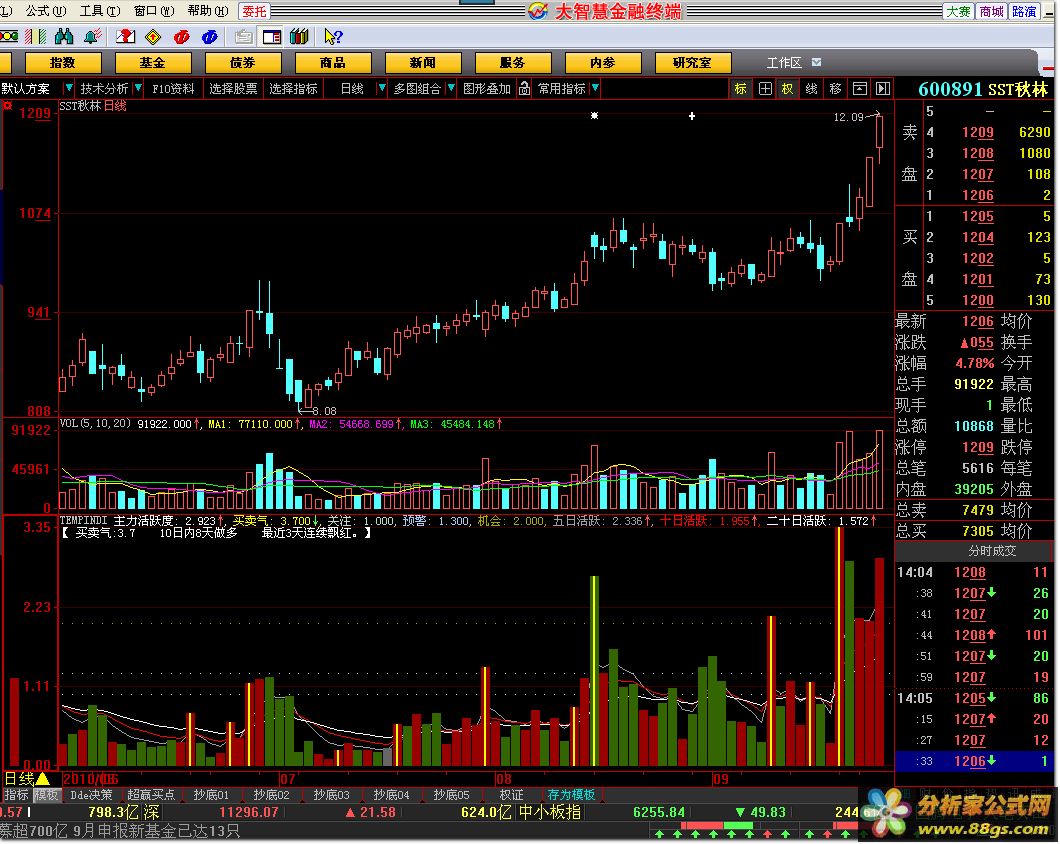
Task: Toggle the 移 move chart button
Action: tap(836, 89)
